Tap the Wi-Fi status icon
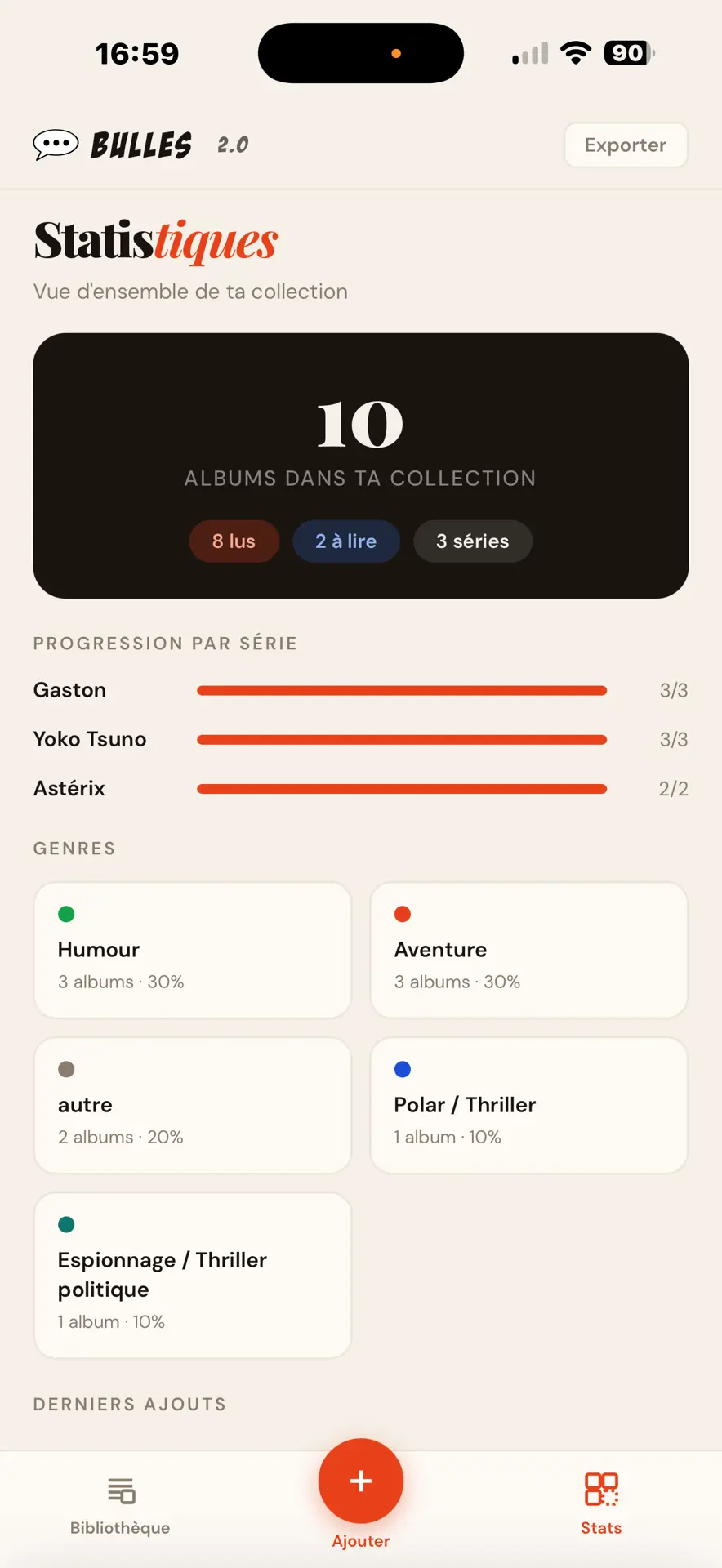 [576, 53]
